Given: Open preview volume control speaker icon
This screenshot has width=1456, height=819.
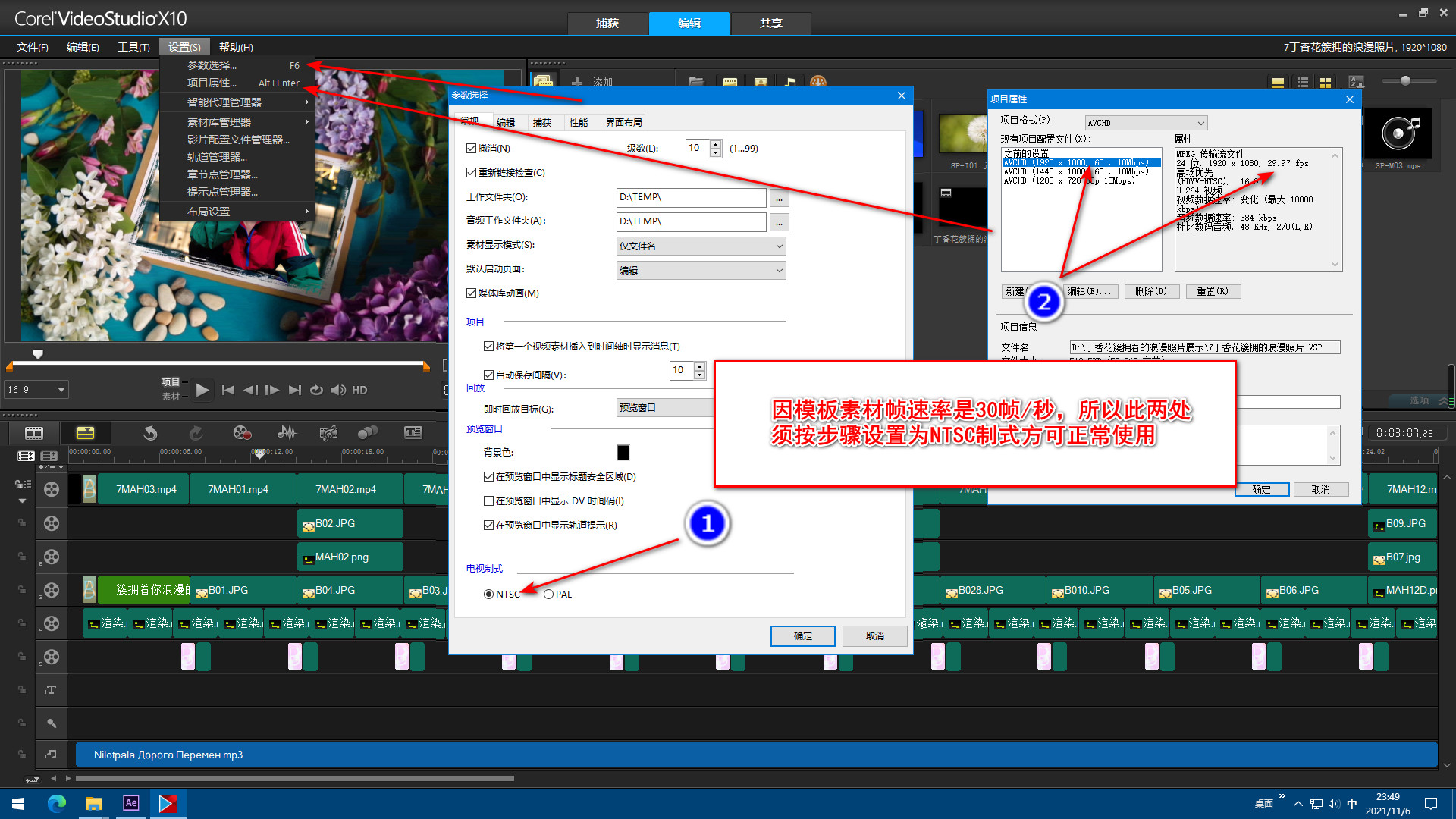Looking at the screenshot, I should (338, 390).
